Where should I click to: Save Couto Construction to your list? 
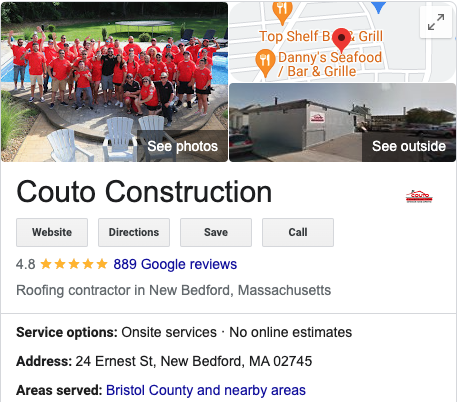click(x=216, y=232)
